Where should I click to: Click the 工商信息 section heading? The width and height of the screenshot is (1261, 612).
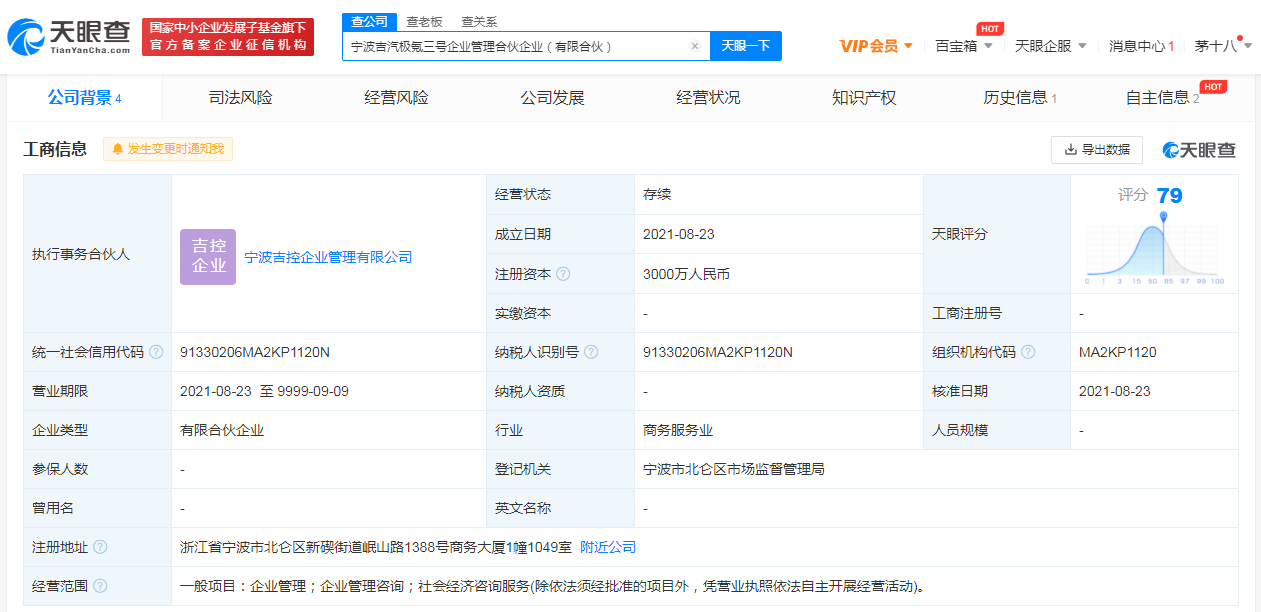(x=55, y=149)
